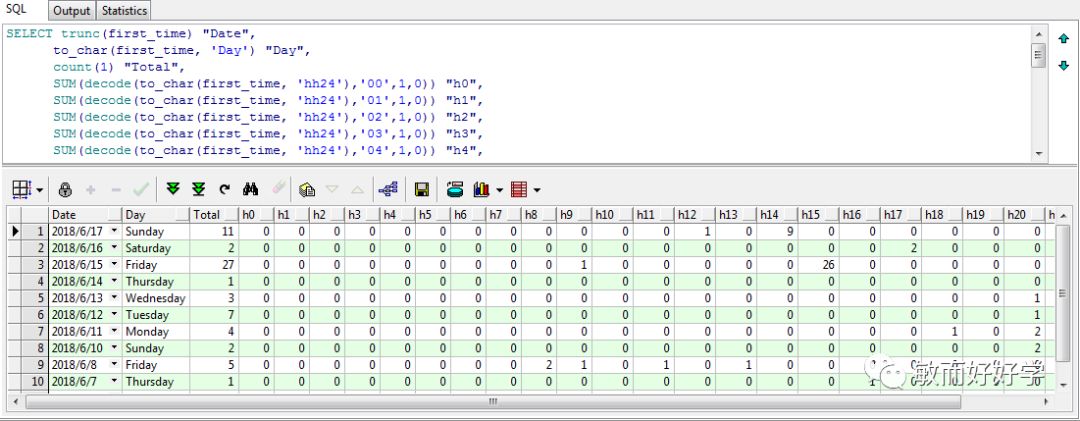Expand the grid layout dropdown arrow
Image resolution: width=1080 pixels, height=421 pixels.
[39, 189]
